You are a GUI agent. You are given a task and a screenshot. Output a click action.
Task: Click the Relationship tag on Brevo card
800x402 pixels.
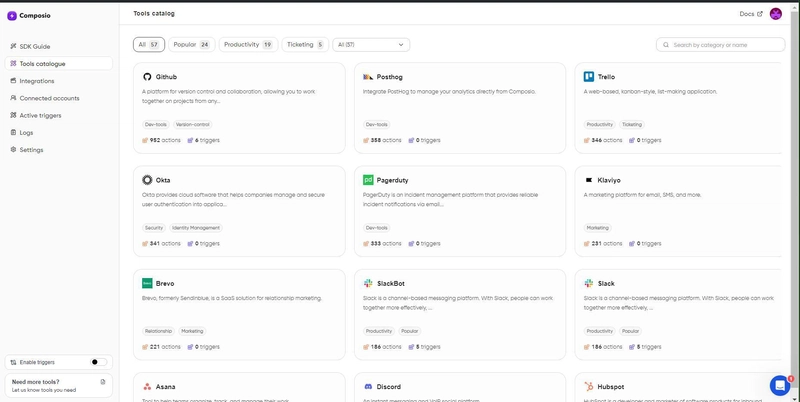[x=158, y=331]
